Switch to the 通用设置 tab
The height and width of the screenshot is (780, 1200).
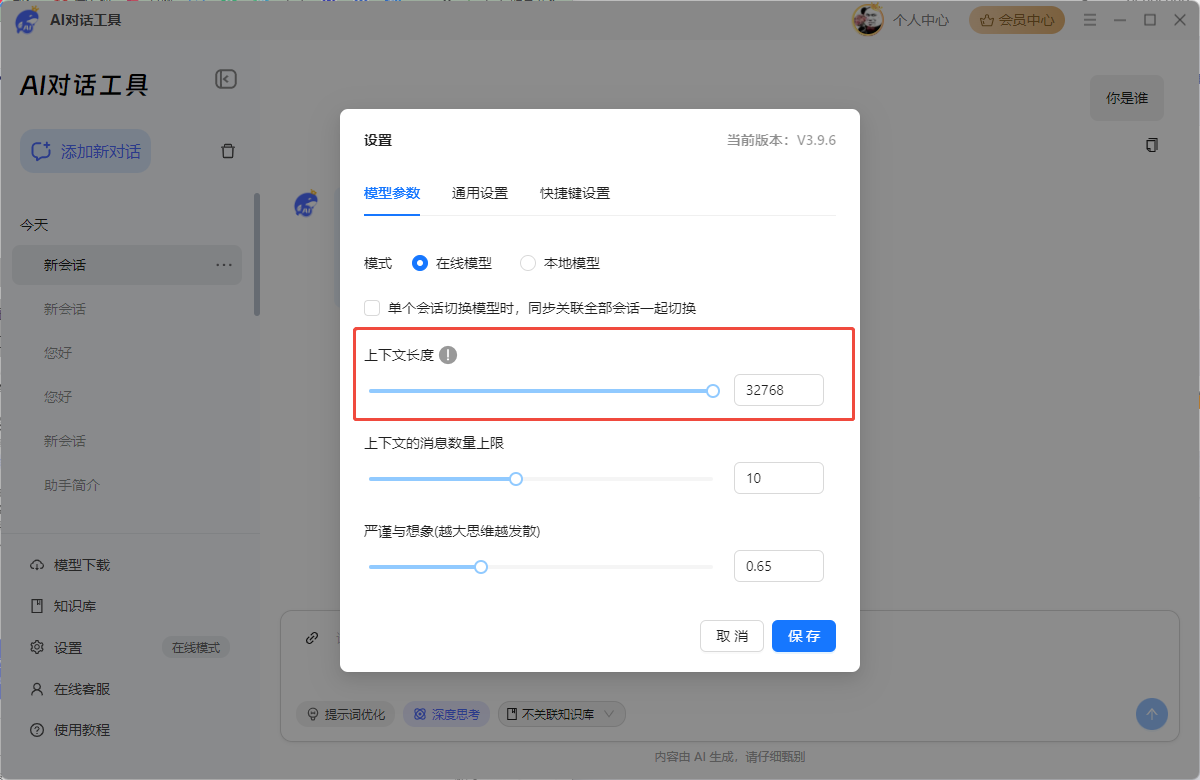[x=479, y=194]
